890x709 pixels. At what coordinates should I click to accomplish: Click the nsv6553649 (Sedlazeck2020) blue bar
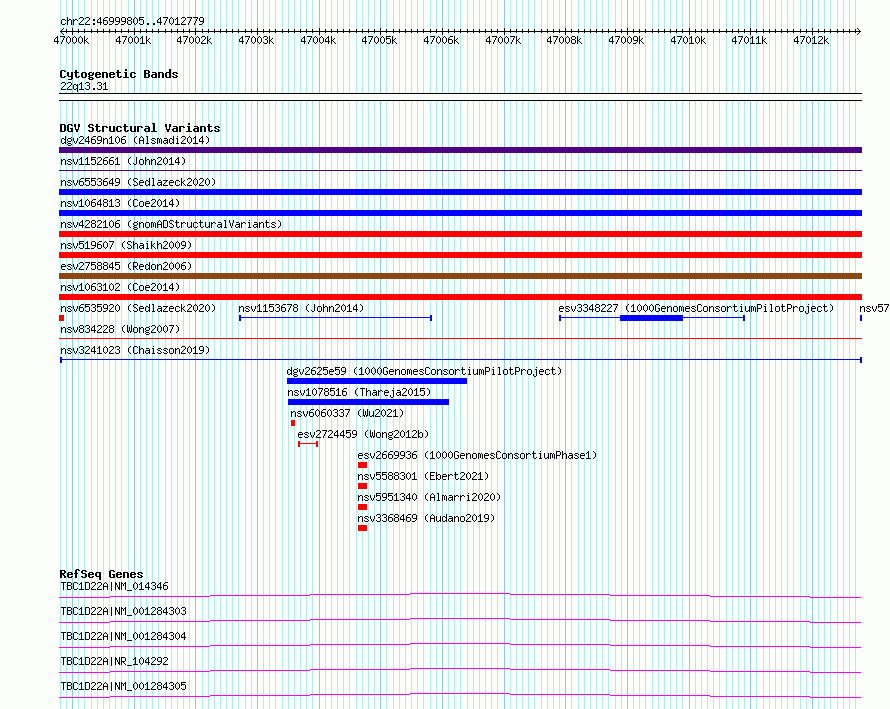(x=460, y=192)
